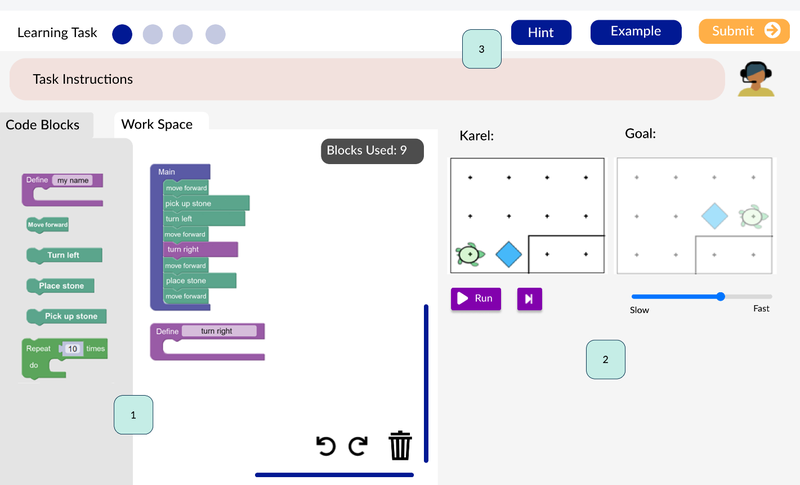800x485 pixels.
Task: Click the Slow to Fast speed slider
Action: (700, 296)
